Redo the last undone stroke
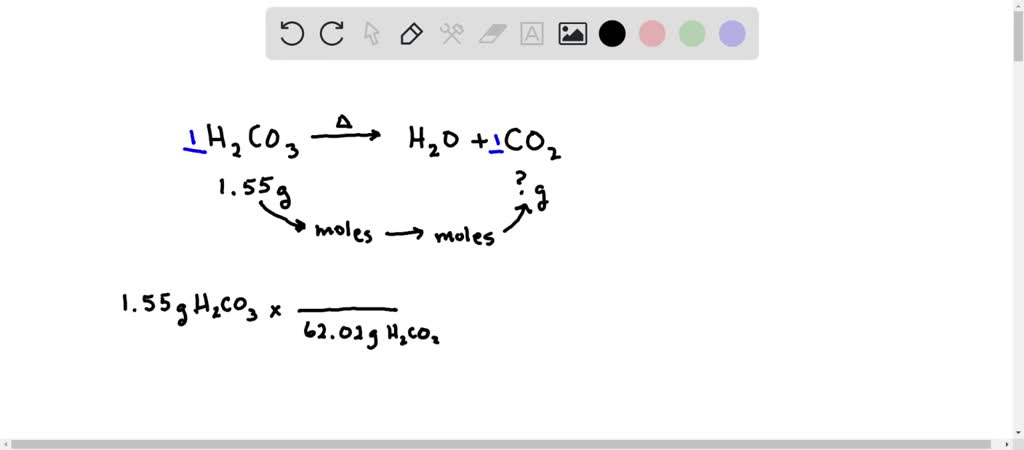Viewport: 1024px width, 450px height. click(332, 33)
